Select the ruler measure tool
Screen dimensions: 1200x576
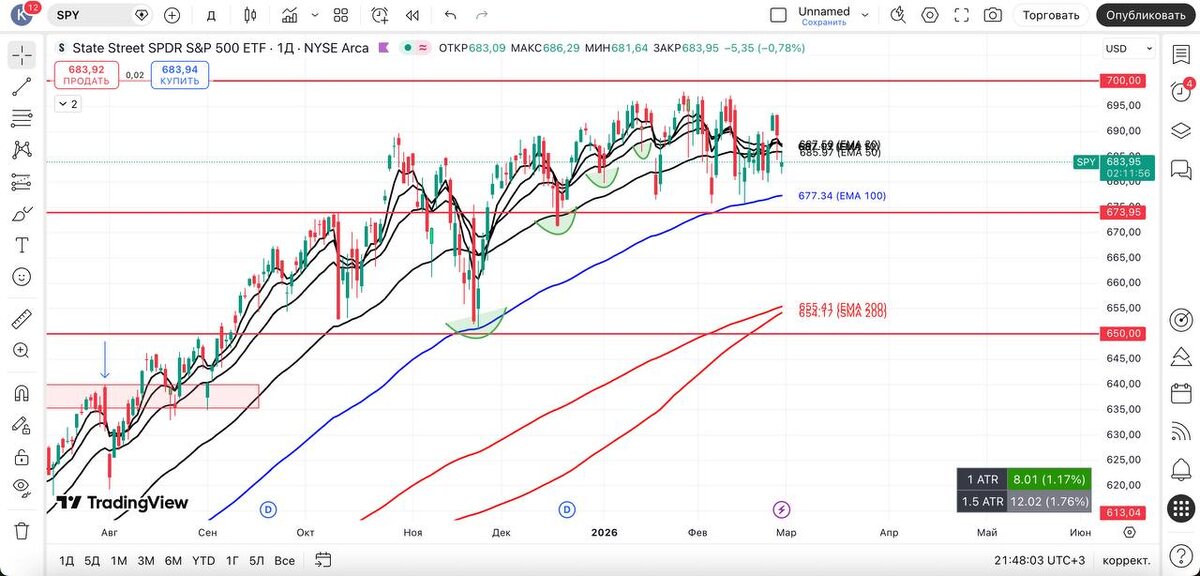(x=22, y=319)
